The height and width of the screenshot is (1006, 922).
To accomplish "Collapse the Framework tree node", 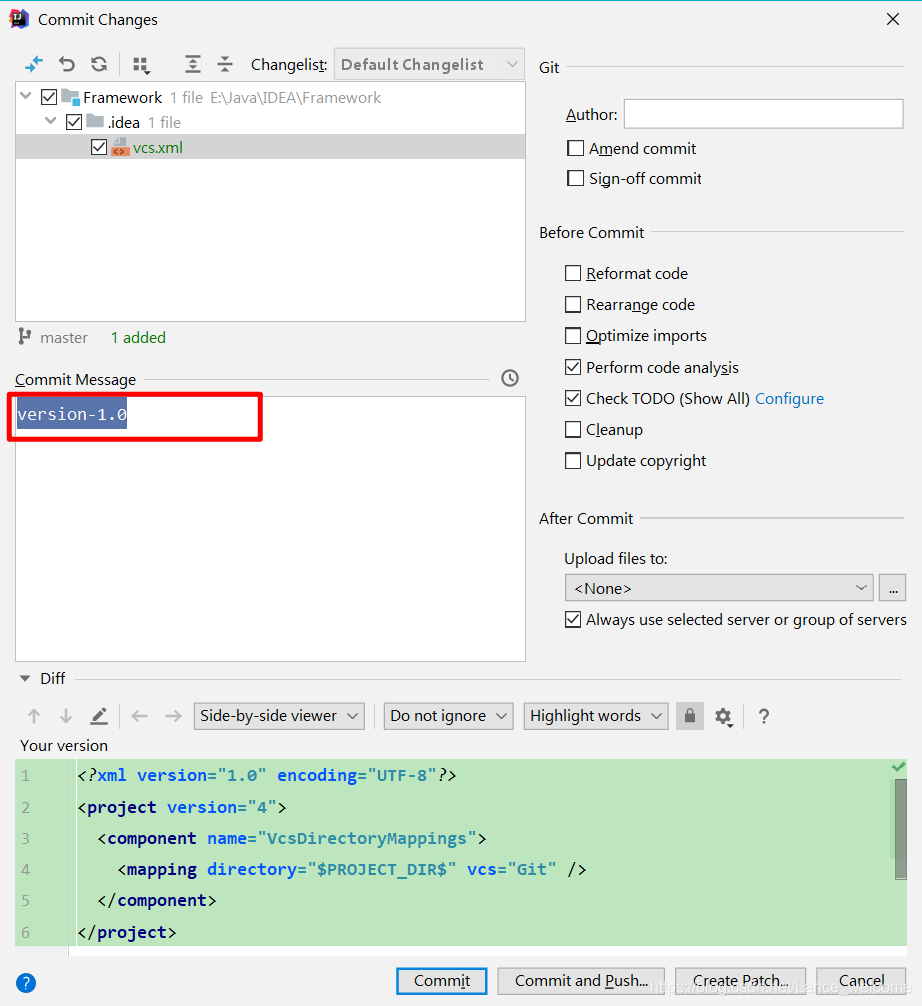I will tap(26, 96).
